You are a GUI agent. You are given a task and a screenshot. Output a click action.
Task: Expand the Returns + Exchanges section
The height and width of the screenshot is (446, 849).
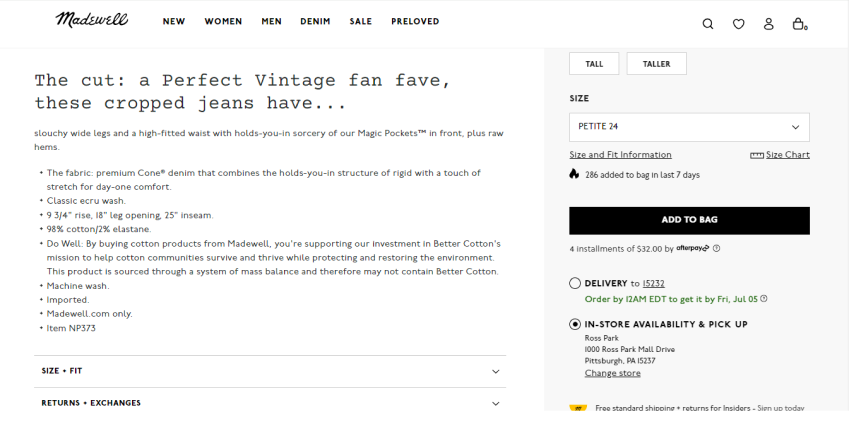(270, 403)
